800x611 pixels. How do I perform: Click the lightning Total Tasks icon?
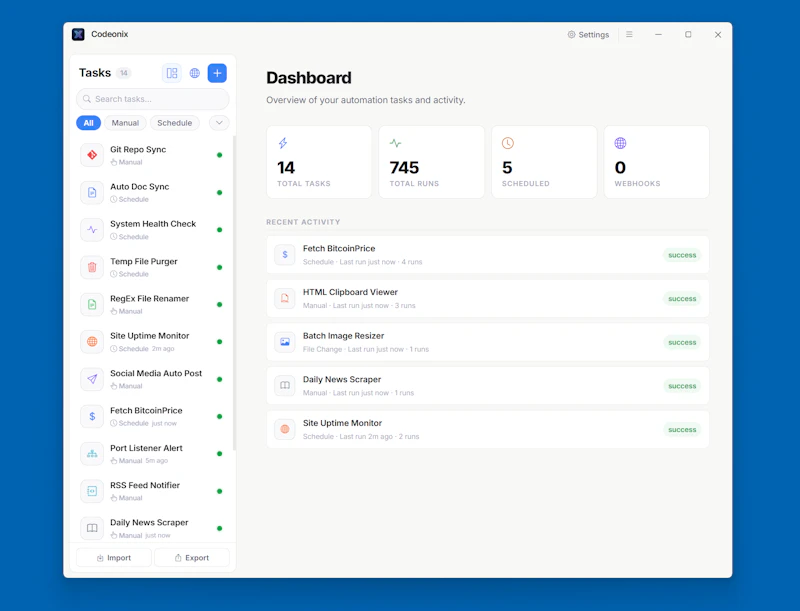pyautogui.click(x=283, y=143)
